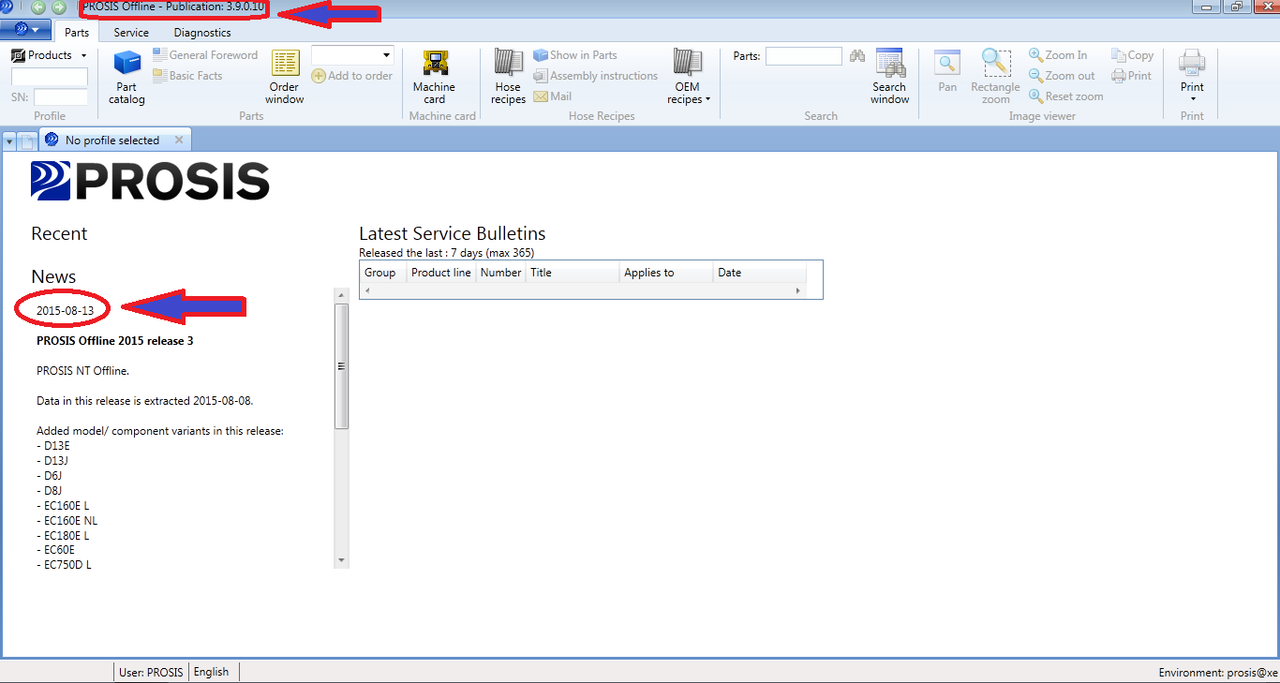This screenshot has width=1280, height=683.
Task: Open the Machine card
Action: click(x=434, y=77)
